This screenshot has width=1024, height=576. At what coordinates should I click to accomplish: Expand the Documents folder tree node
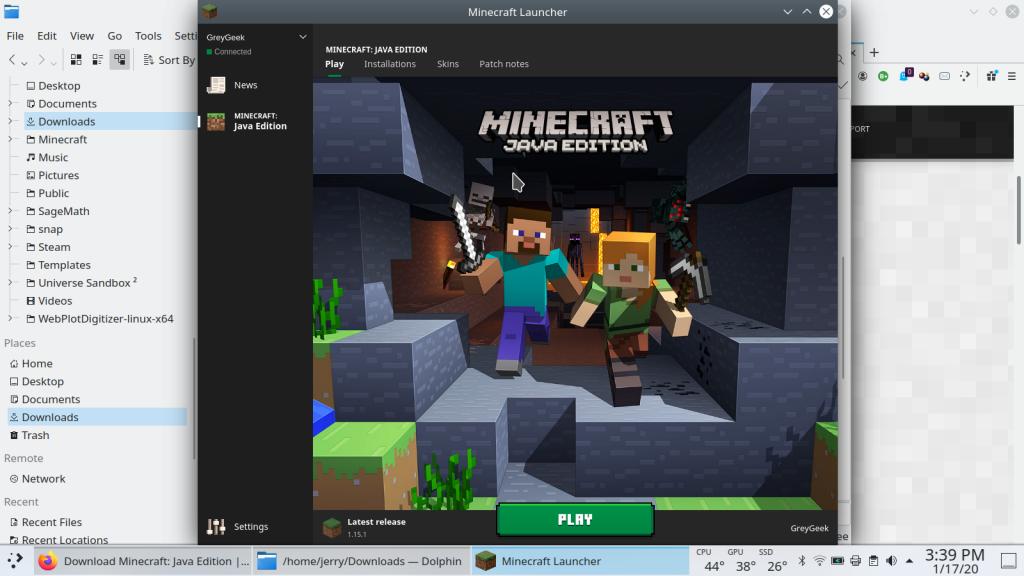[x=11, y=103]
